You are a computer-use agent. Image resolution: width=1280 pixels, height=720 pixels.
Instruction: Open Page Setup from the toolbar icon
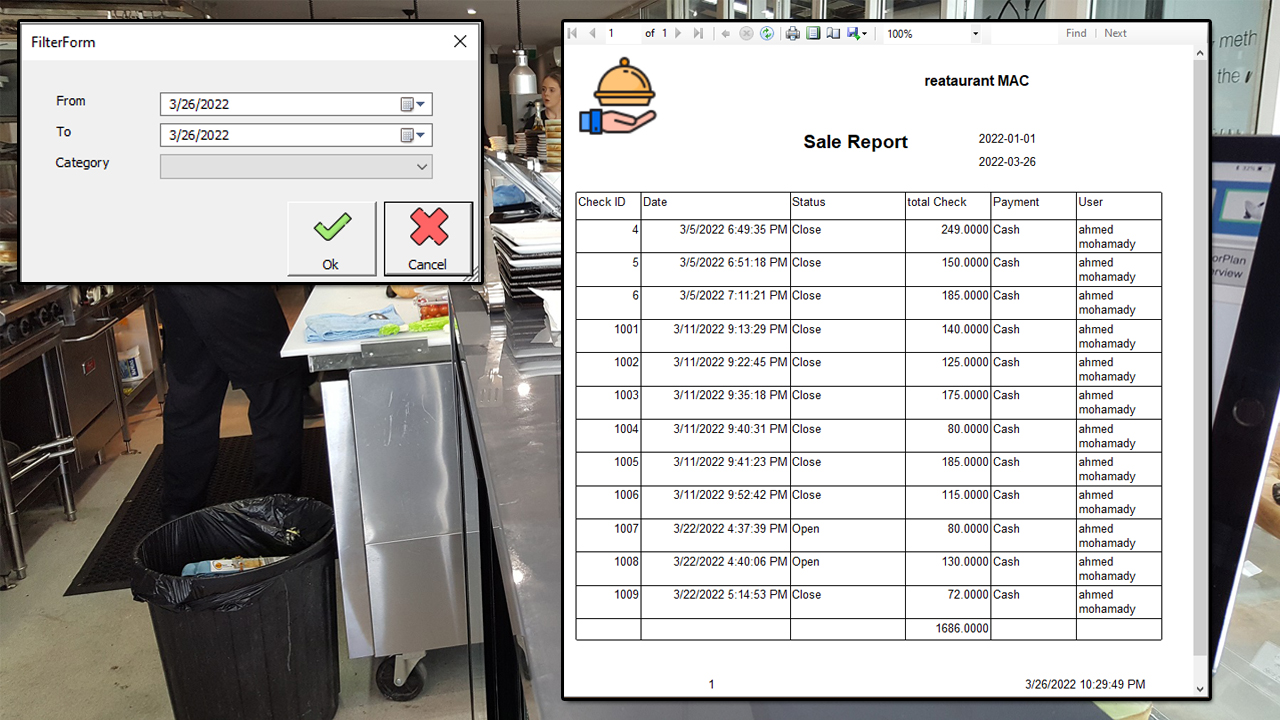point(834,33)
